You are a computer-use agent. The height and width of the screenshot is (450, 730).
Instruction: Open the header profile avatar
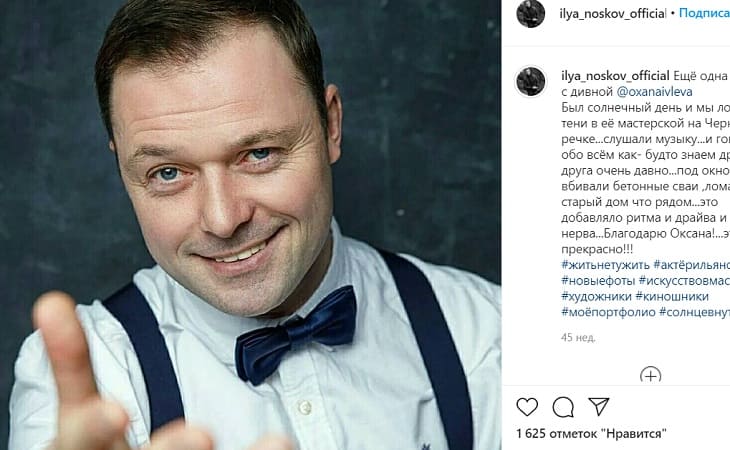531,13
